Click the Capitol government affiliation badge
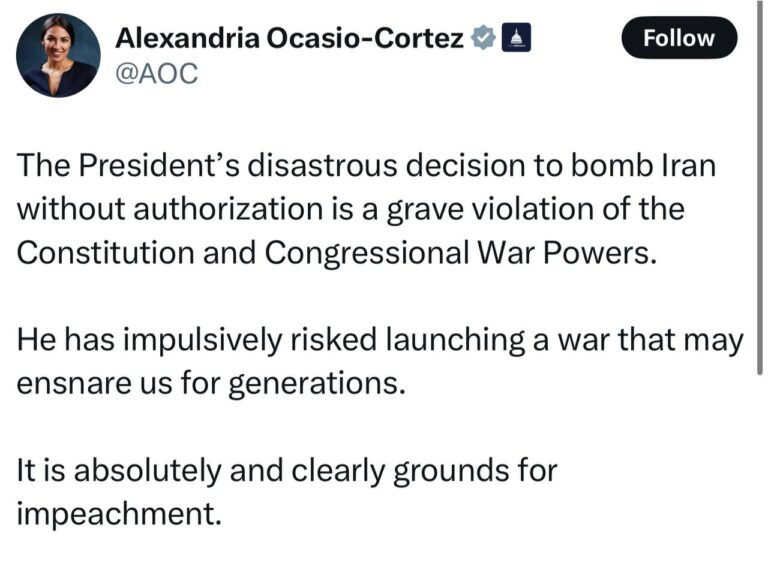The height and width of the screenshot is (563, 768). 516,38
